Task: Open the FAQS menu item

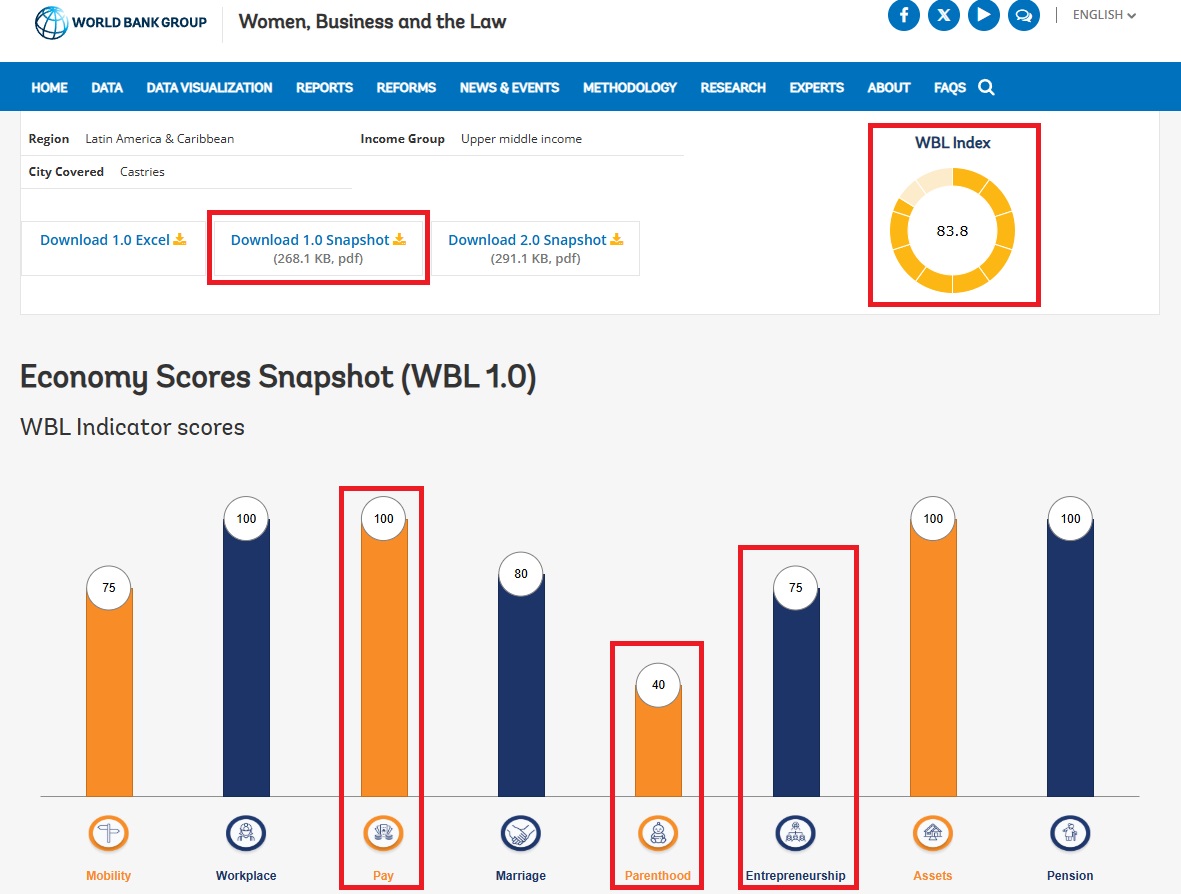Action: coord(951,87)
